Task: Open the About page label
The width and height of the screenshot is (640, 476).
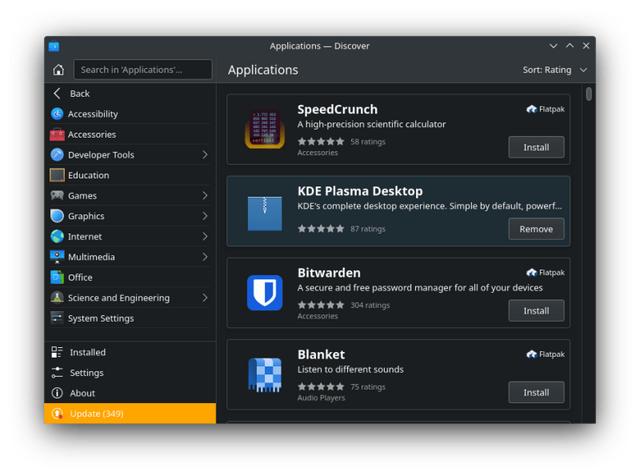Action: click(82, 393)
